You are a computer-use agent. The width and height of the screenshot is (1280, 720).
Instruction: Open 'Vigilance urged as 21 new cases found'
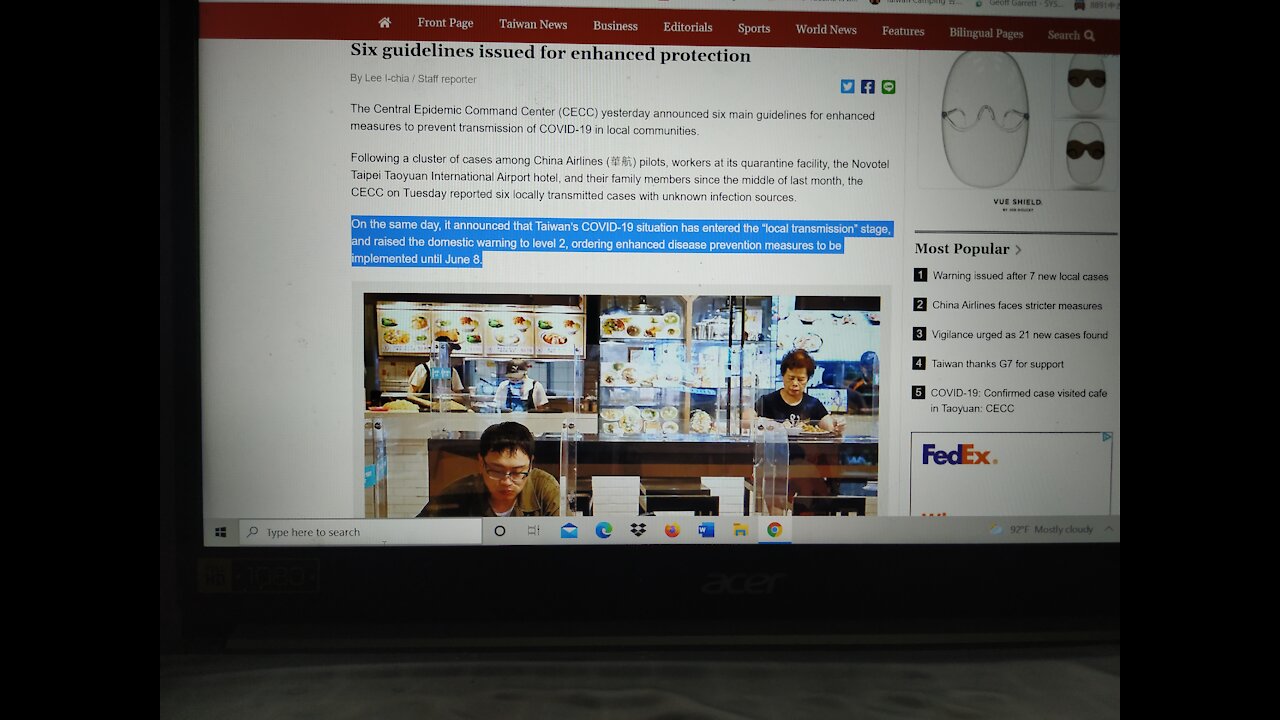pyautogui.click(x=1020, y=335)
